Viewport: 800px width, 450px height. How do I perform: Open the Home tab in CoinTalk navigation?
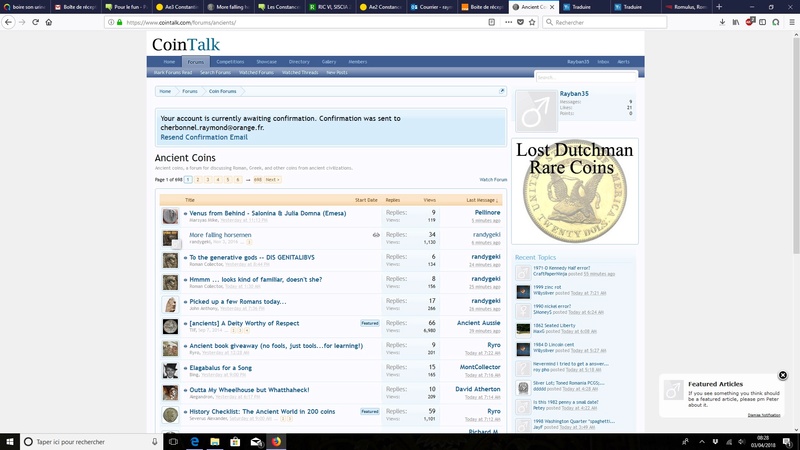click(169, 62)
